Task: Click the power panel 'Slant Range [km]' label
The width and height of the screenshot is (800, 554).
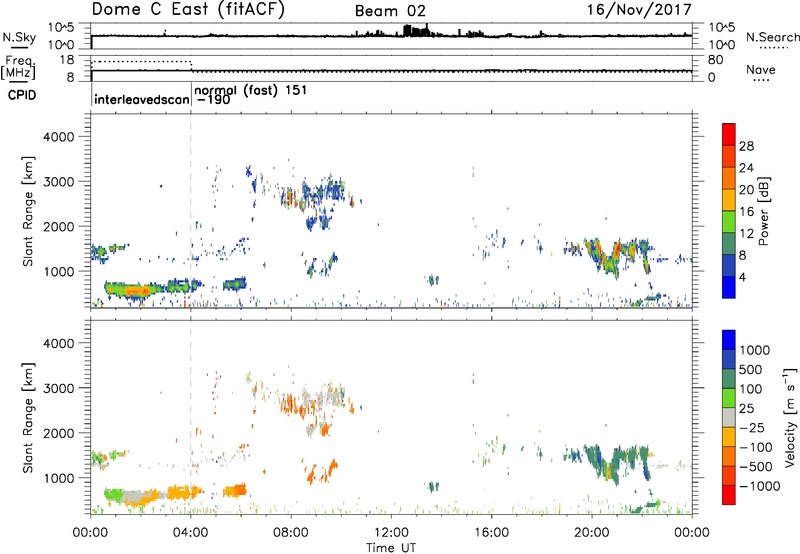Action: point(28,211)
